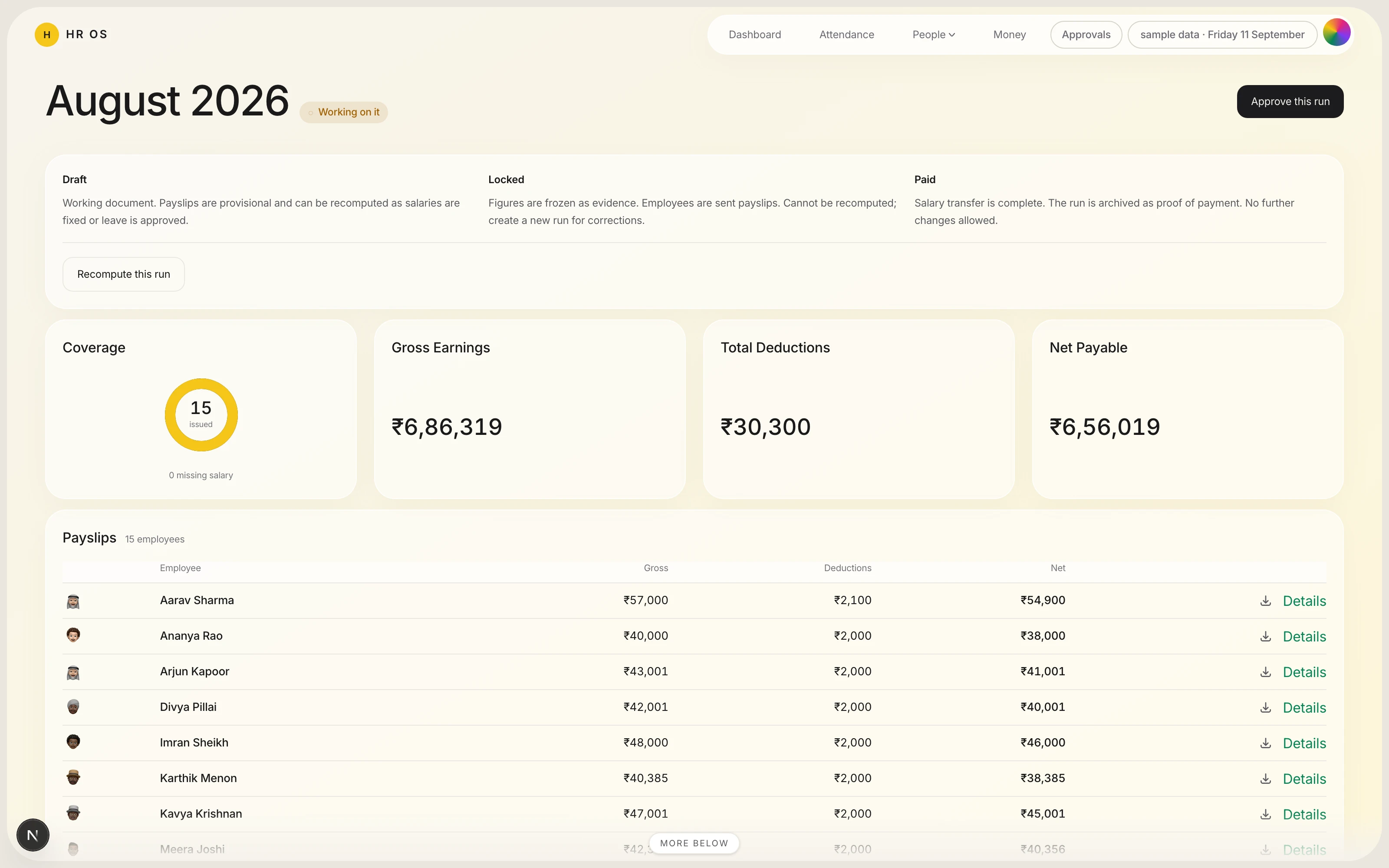Recompute this run
Image resolution: width=1389 pixels, height=868 pixels.
point(123,274)
